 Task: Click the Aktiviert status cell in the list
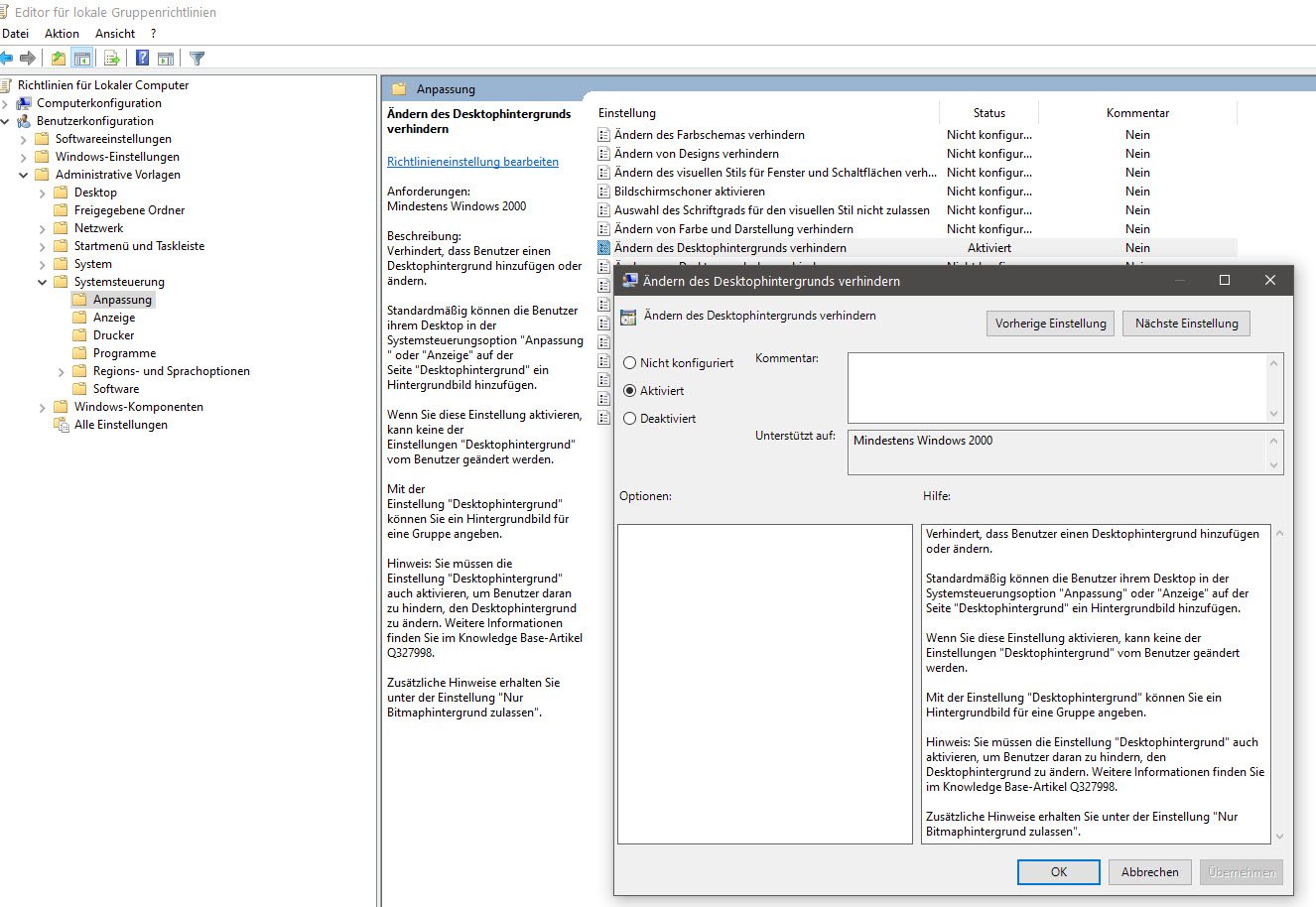pos(989,248)
